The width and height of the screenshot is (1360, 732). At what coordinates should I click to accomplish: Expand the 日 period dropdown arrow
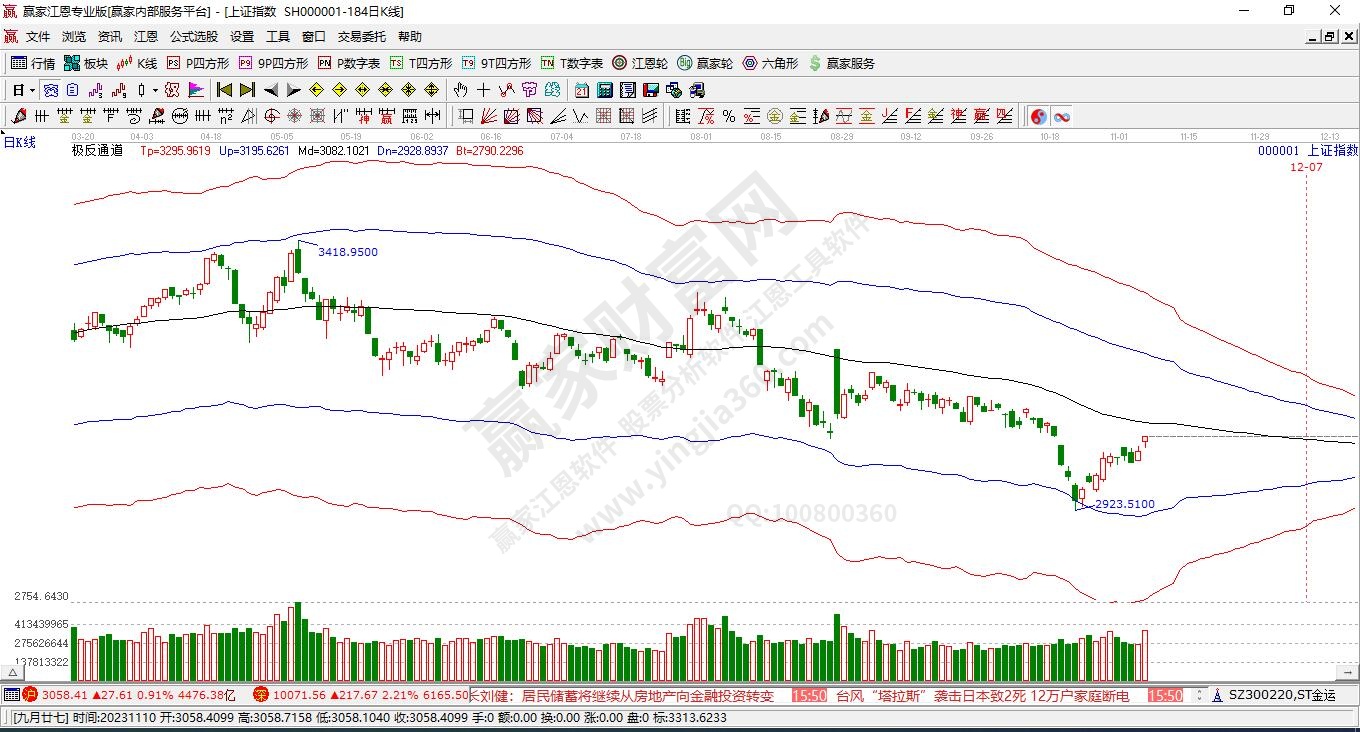tap(33, 90)
